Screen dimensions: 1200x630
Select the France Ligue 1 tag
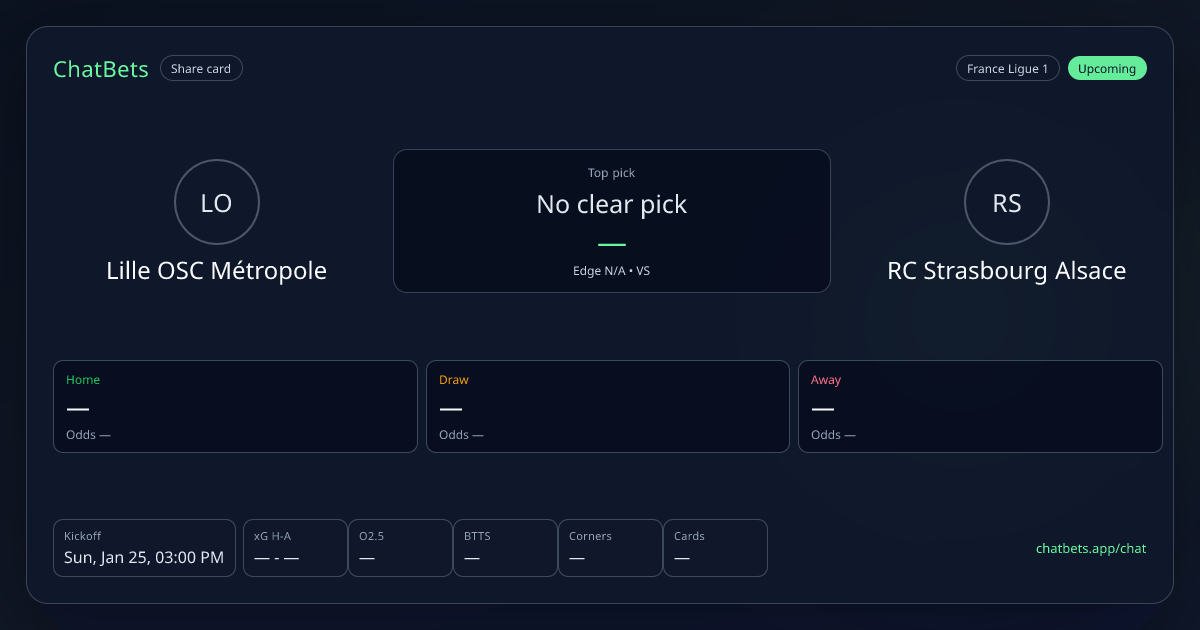click(1007, 69)
